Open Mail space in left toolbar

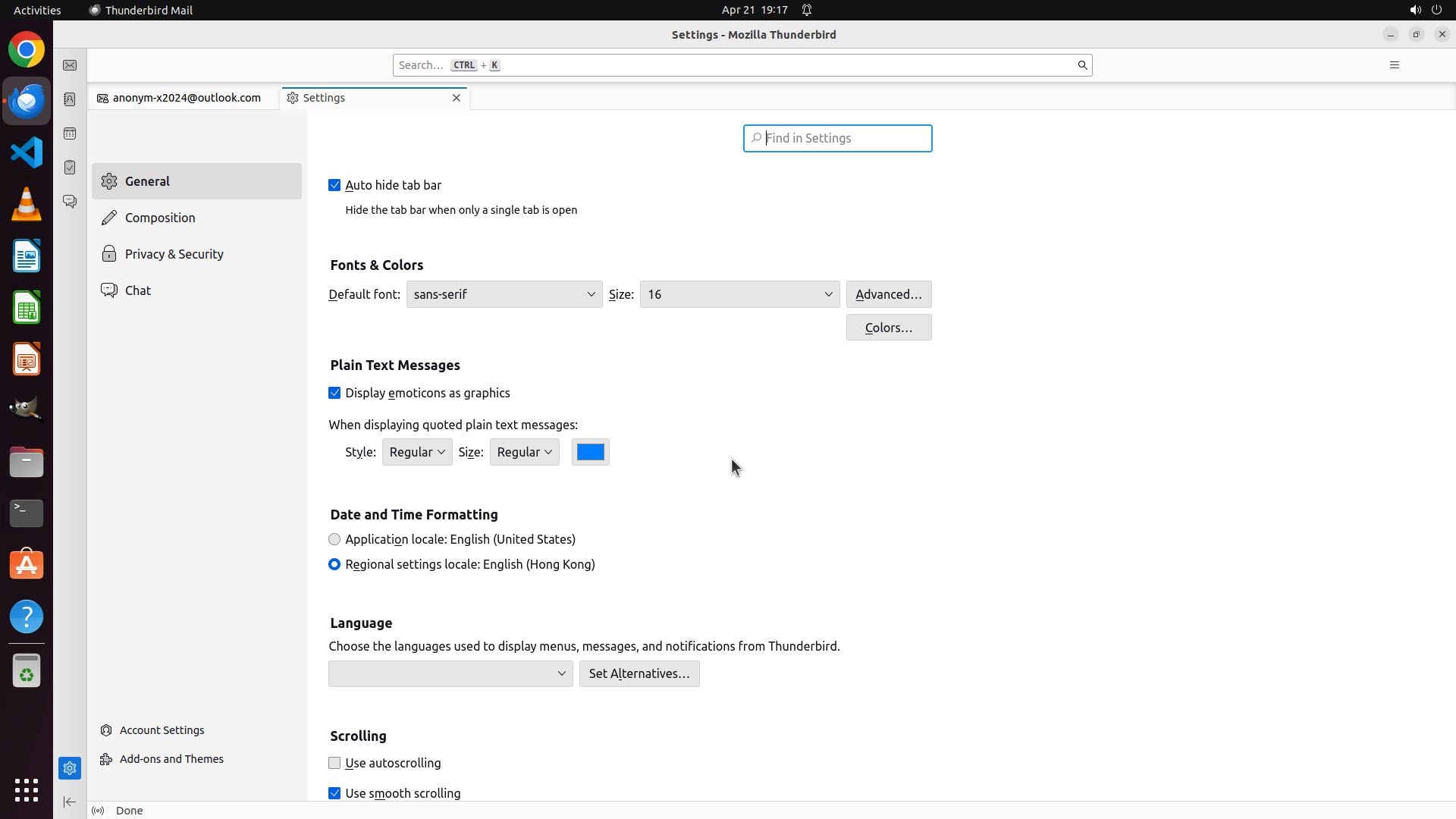pos(70,65)
